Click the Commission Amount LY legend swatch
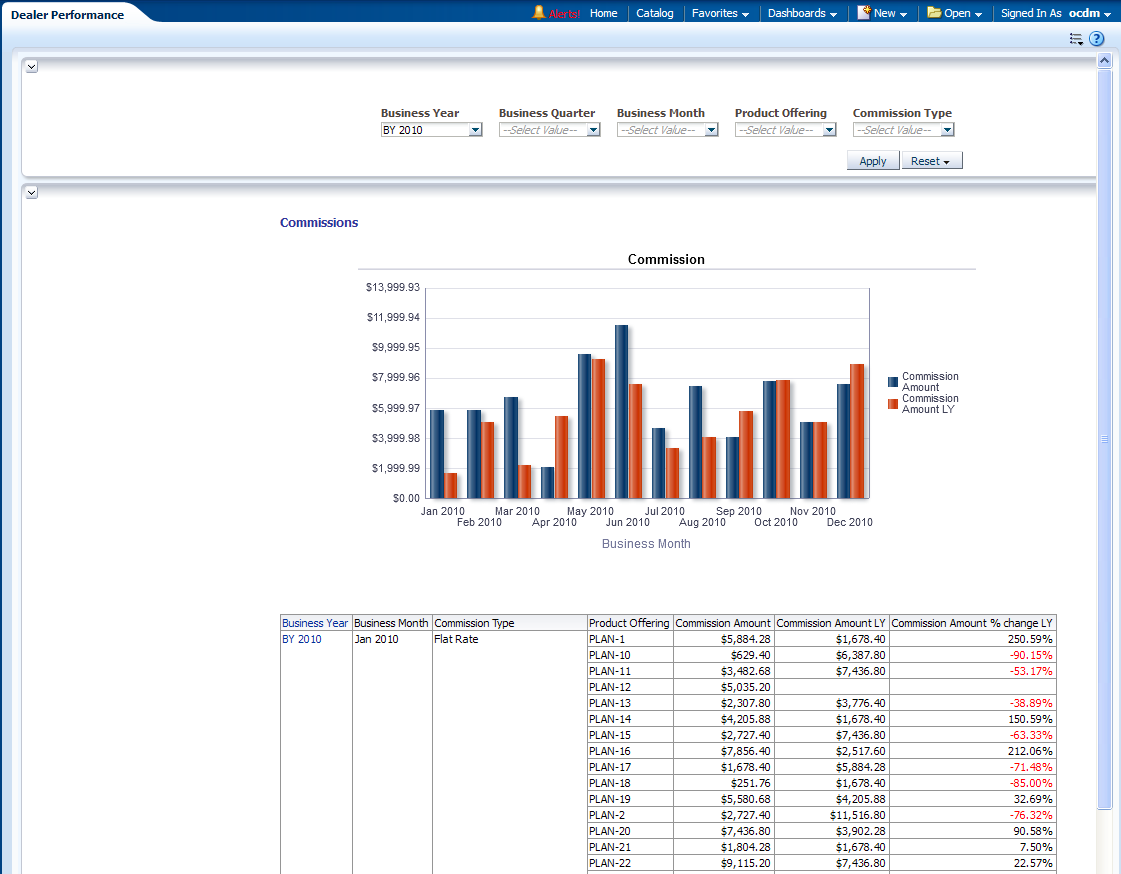1121x874 pixels. point(893,404)
